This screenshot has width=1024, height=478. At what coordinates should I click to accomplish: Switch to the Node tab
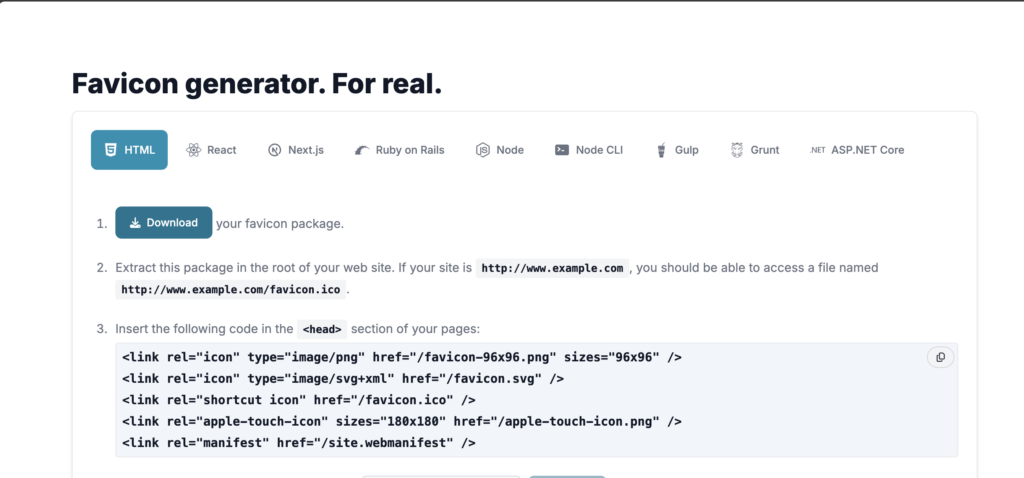(x=500, y=150)
